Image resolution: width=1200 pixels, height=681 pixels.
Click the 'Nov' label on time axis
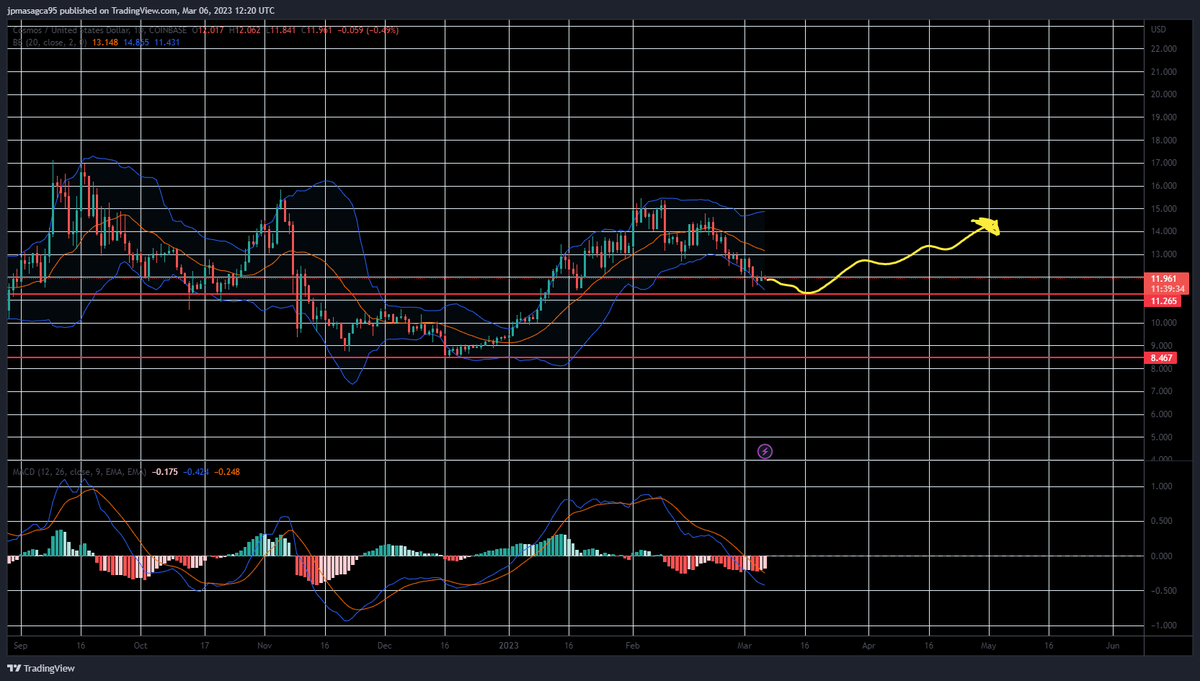[266, 647]
